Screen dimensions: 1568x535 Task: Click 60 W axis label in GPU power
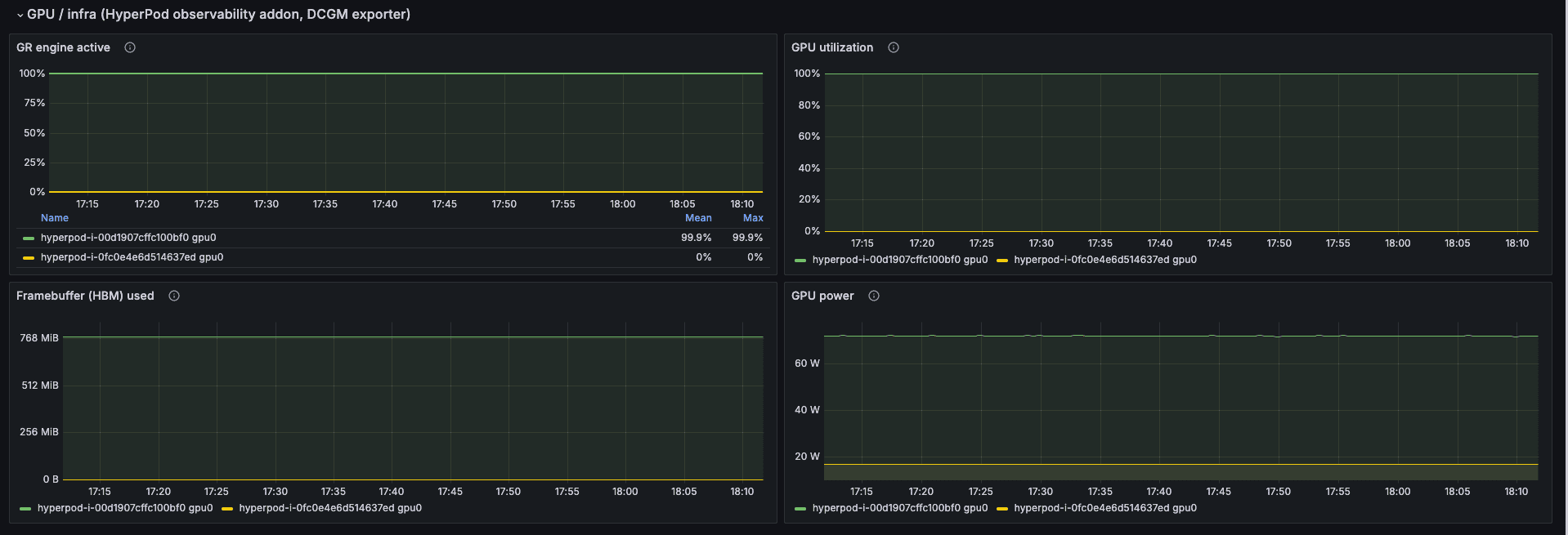pos(807,363)
